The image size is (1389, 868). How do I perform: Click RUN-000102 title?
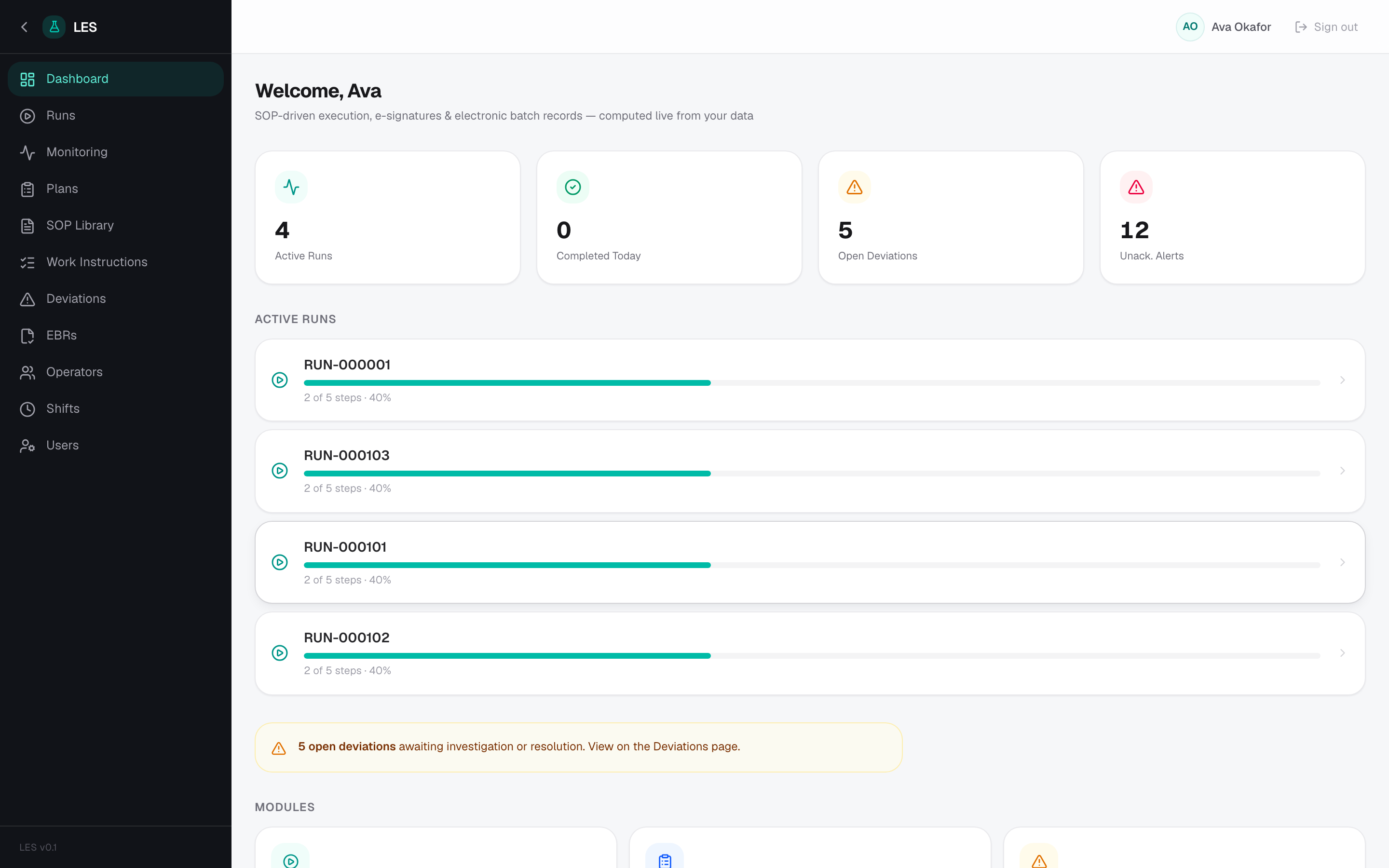[x=347, y=638]
